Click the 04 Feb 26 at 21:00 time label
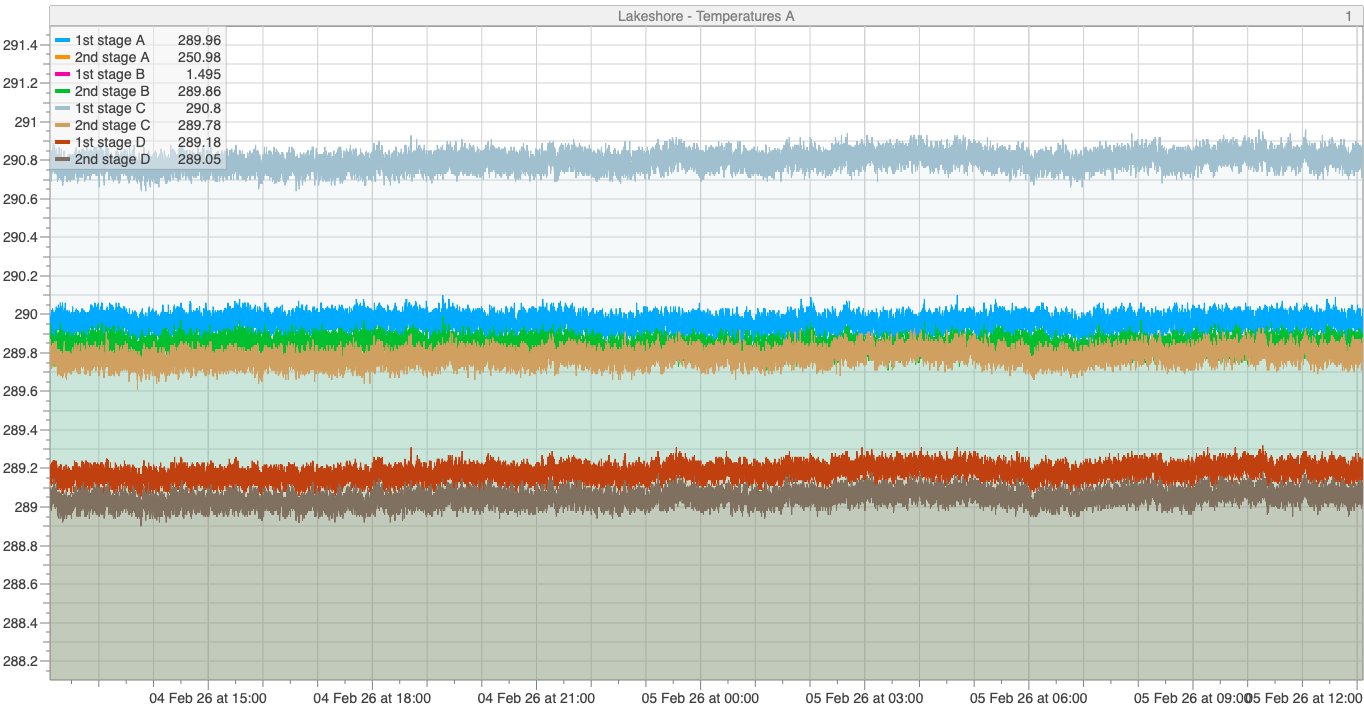The image size is (1364, 705). click(x=536, y=697)
